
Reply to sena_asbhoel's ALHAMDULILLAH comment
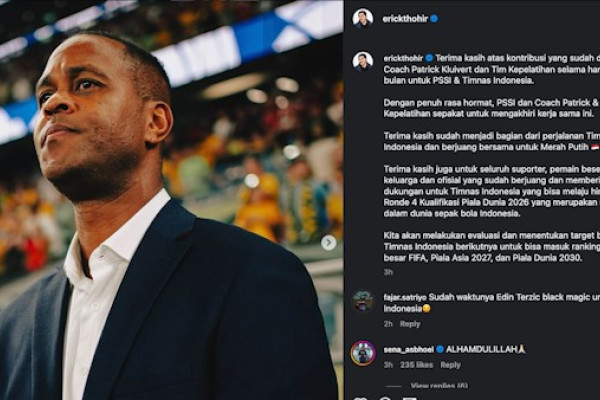click(451, 365)
